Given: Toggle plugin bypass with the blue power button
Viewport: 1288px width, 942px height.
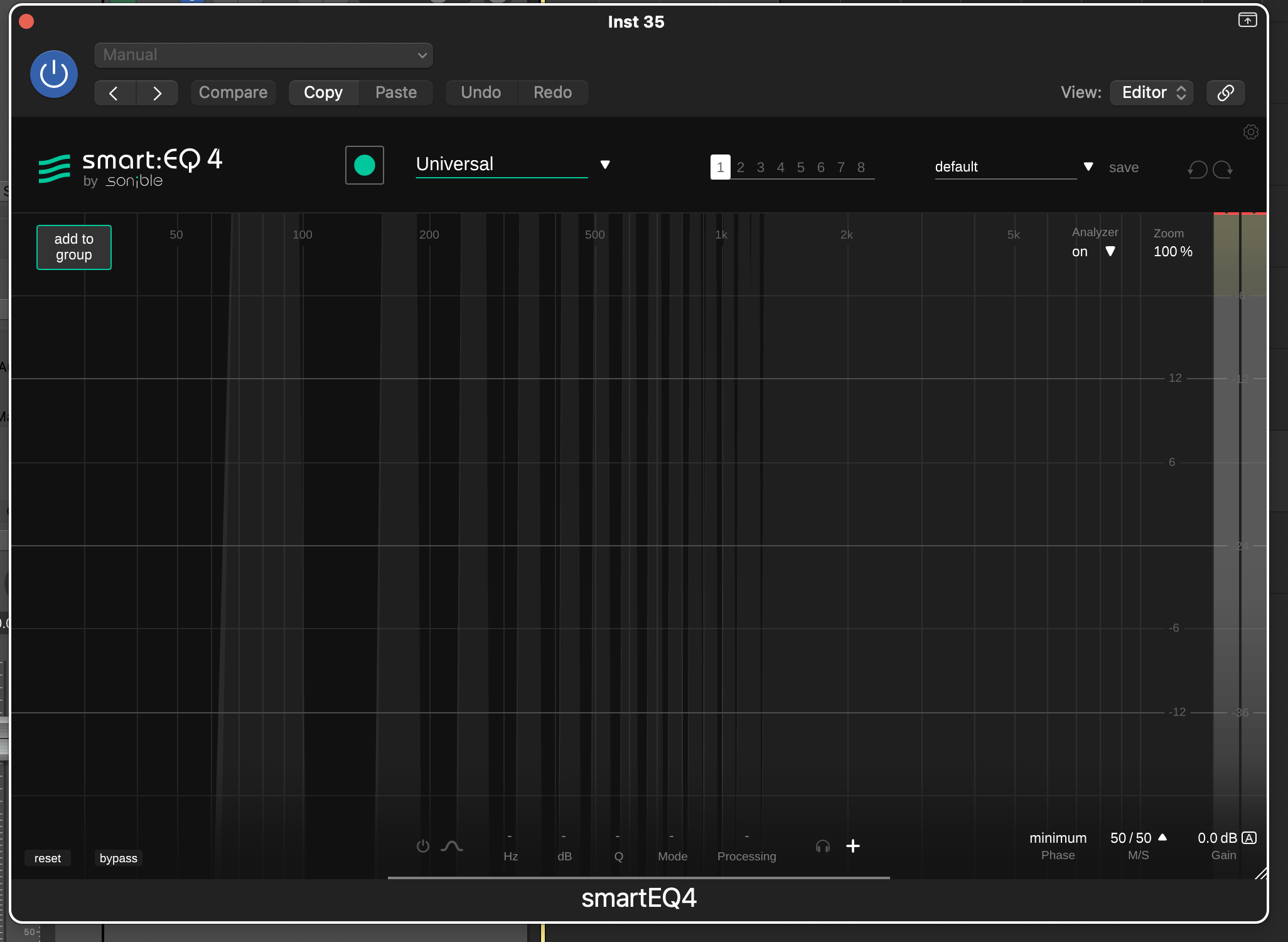Looking at the screenshot, I should (x=54, y=73).
